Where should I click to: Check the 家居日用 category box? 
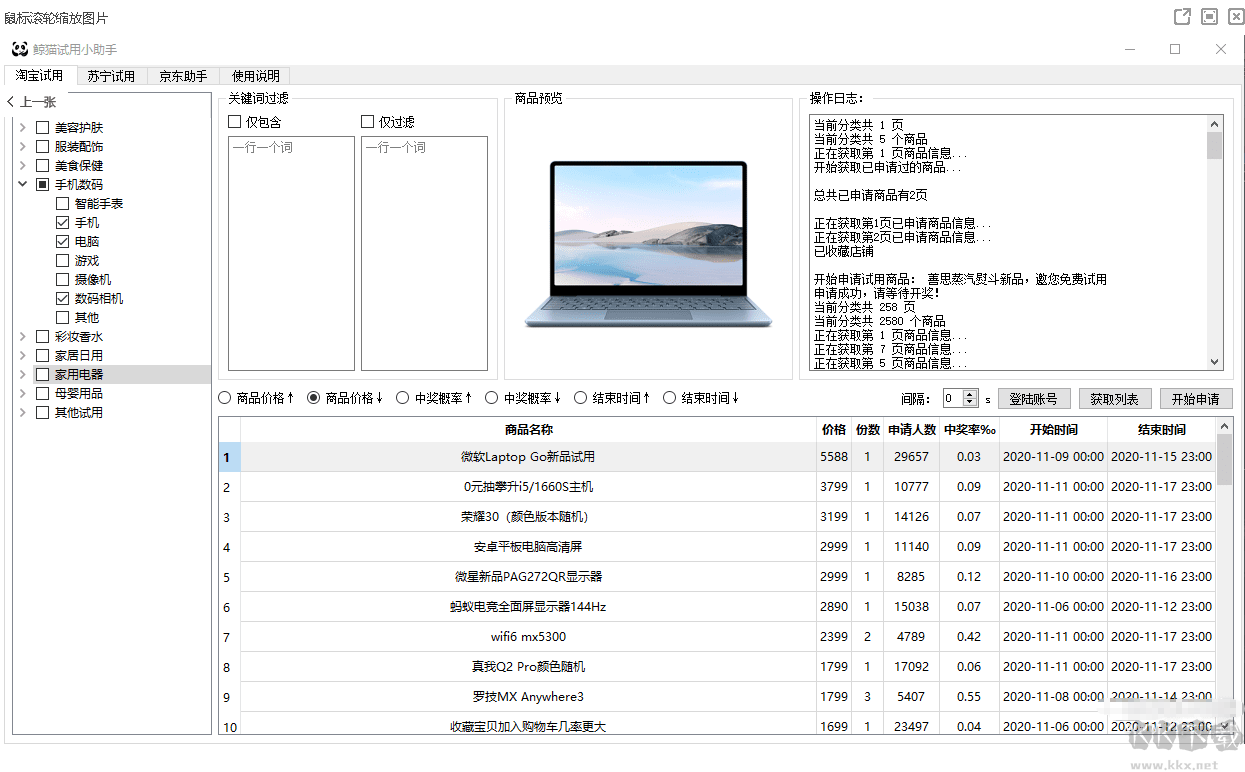pyautogui.click(x=42, y=356)
